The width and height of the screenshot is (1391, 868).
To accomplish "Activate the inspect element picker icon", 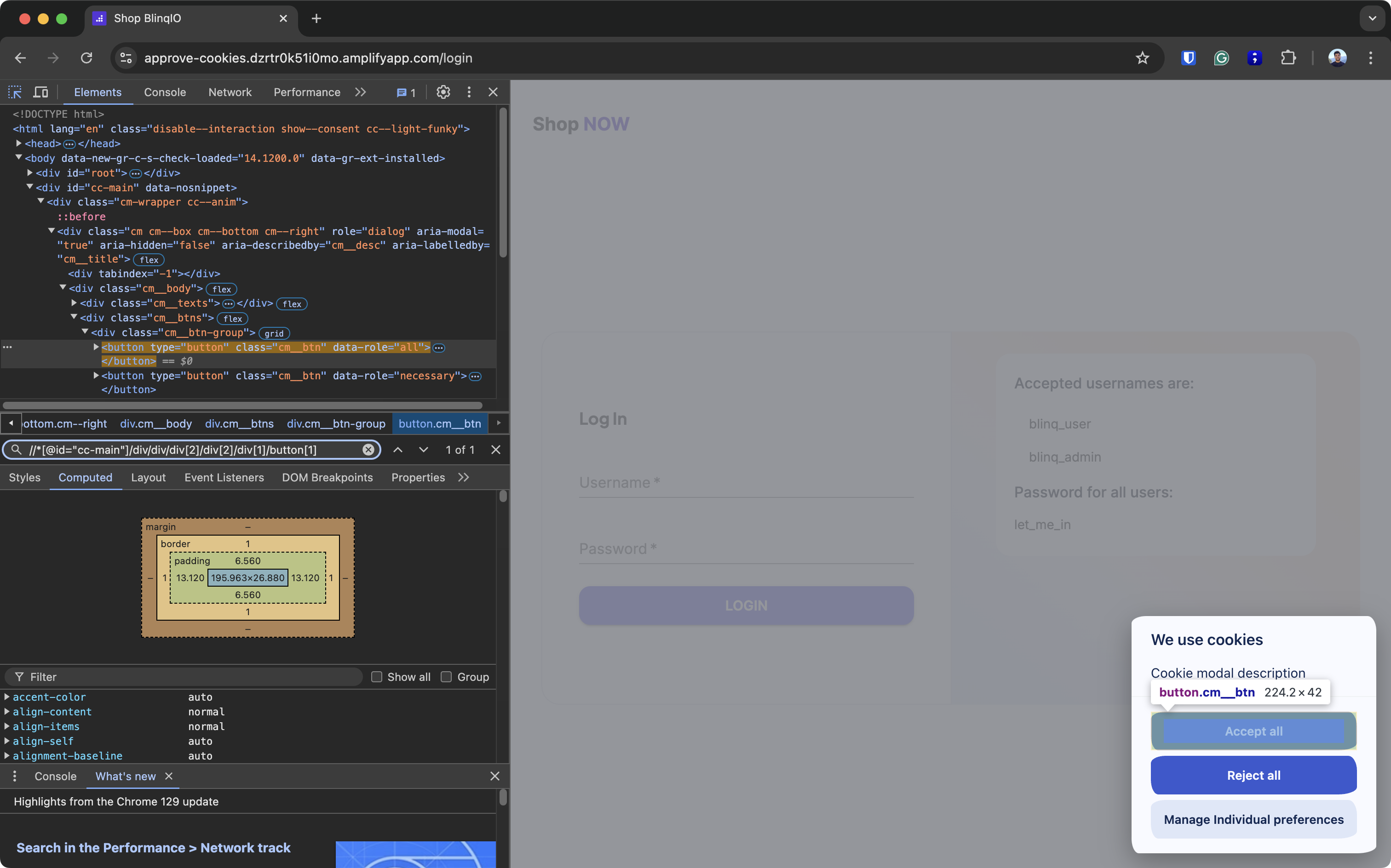I will [x=15, y=92].
